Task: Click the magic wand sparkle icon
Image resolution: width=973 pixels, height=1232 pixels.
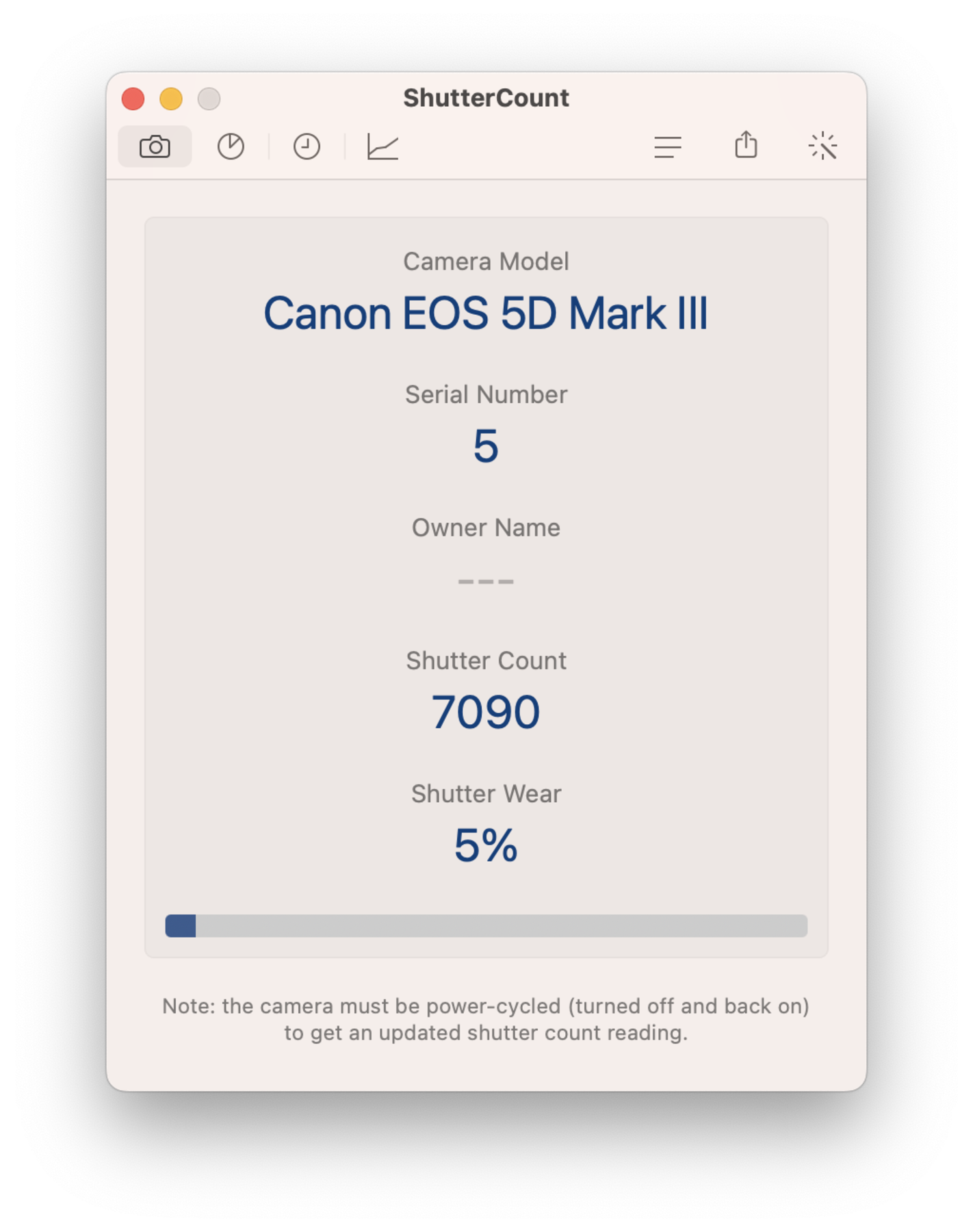Action: pos(822,146)
